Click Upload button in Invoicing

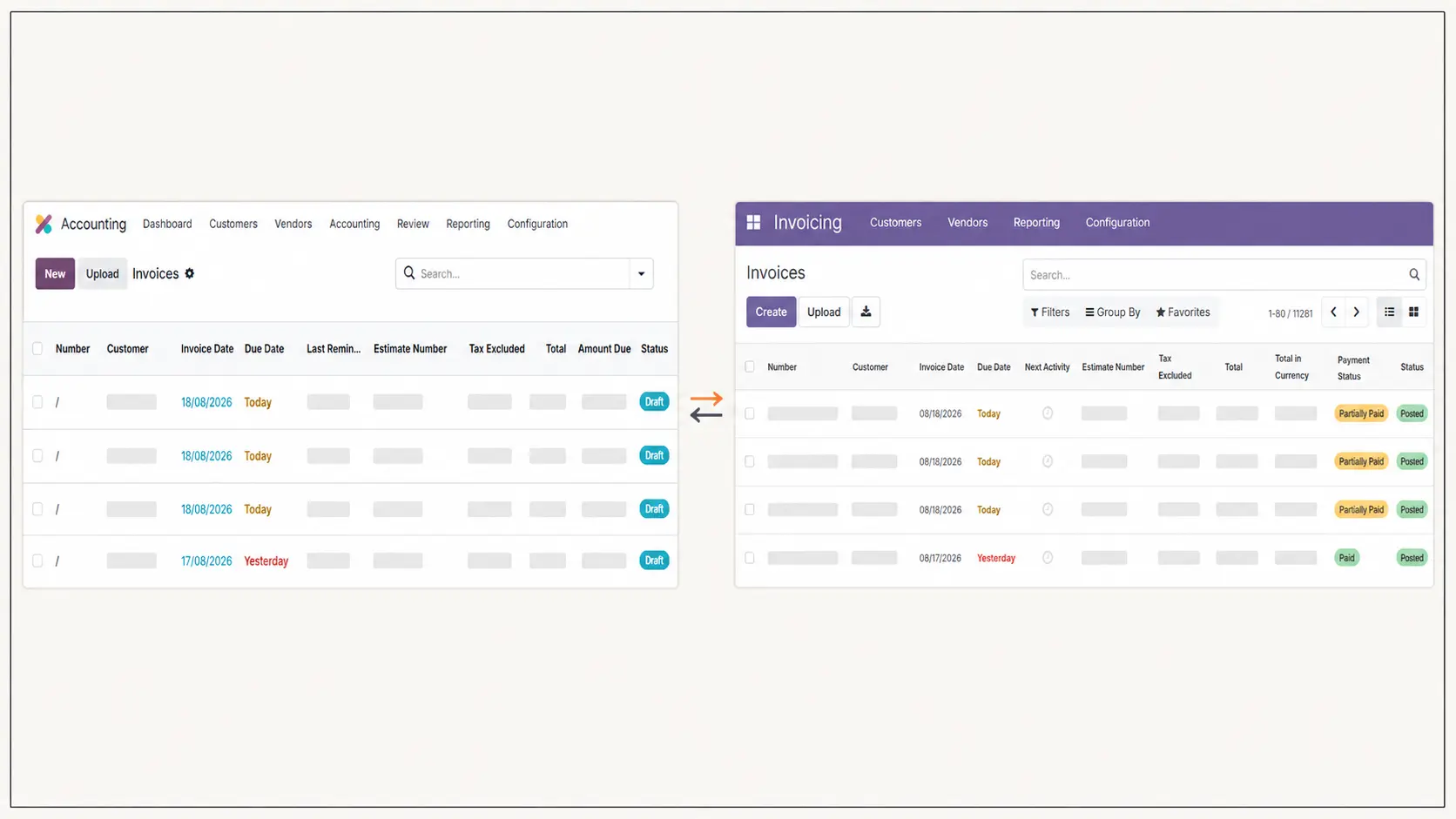[x=824, y=312]
